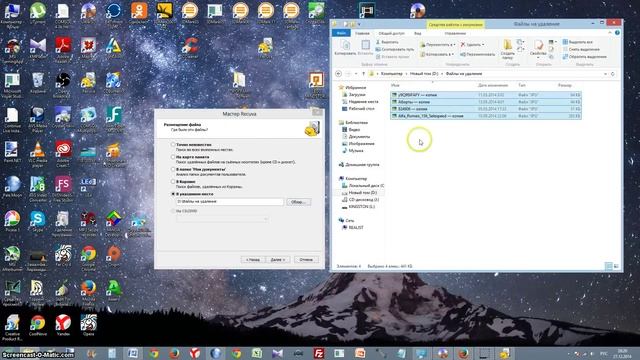Click Cancel button in Recuva wizard

pyautogui.click(x=306, y=260)
